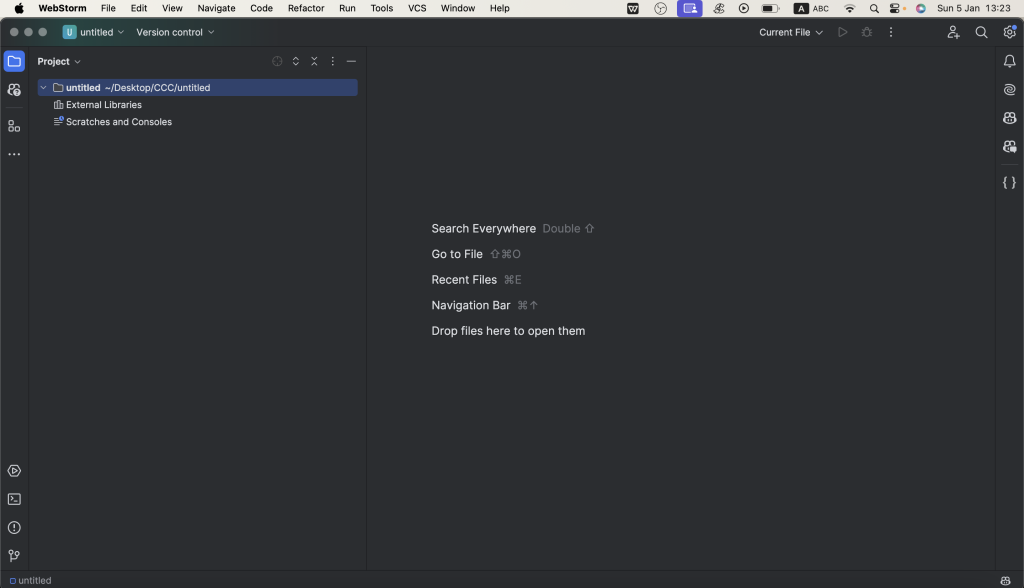The width and height of the screenshot is (1024, 588).
Task: Click the Search Everywhere magnifier icon
Action: 981,32
